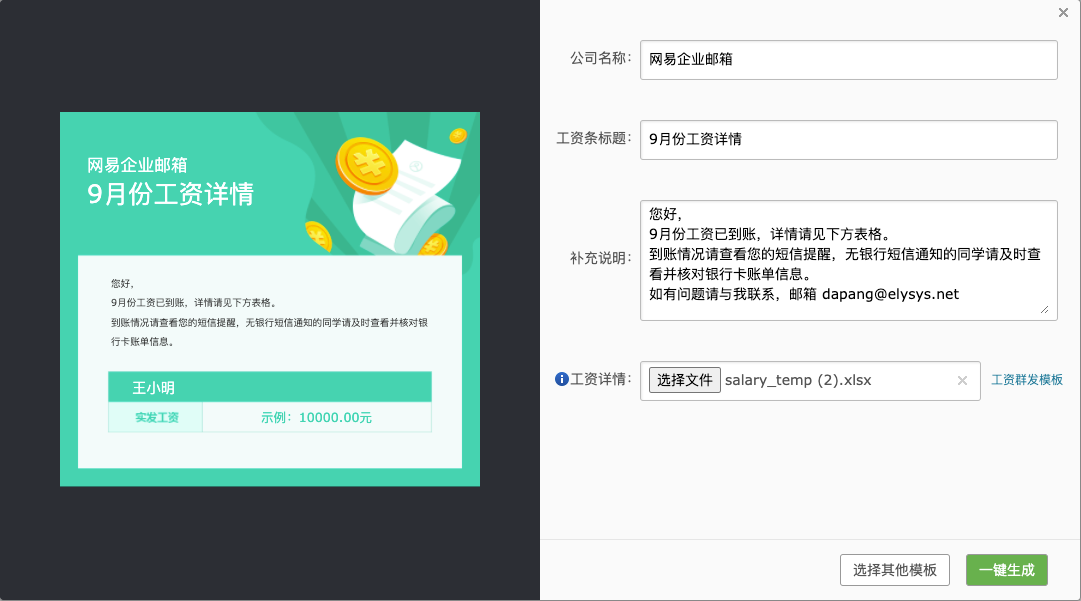Image resolution: width=1081 pixels, height=601 pixels.
Task: Click inside the 补充说明 text area
Action: tap(849, 261)
